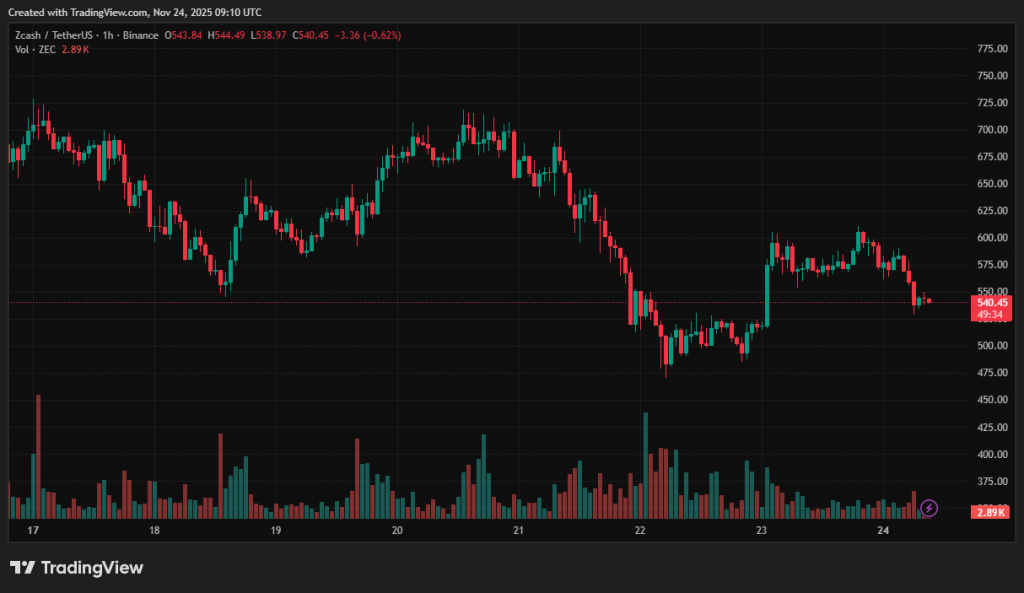Screen dimensions: 1024x593
Task: Click date label 20 on time axis
Action: click(397, 530)
